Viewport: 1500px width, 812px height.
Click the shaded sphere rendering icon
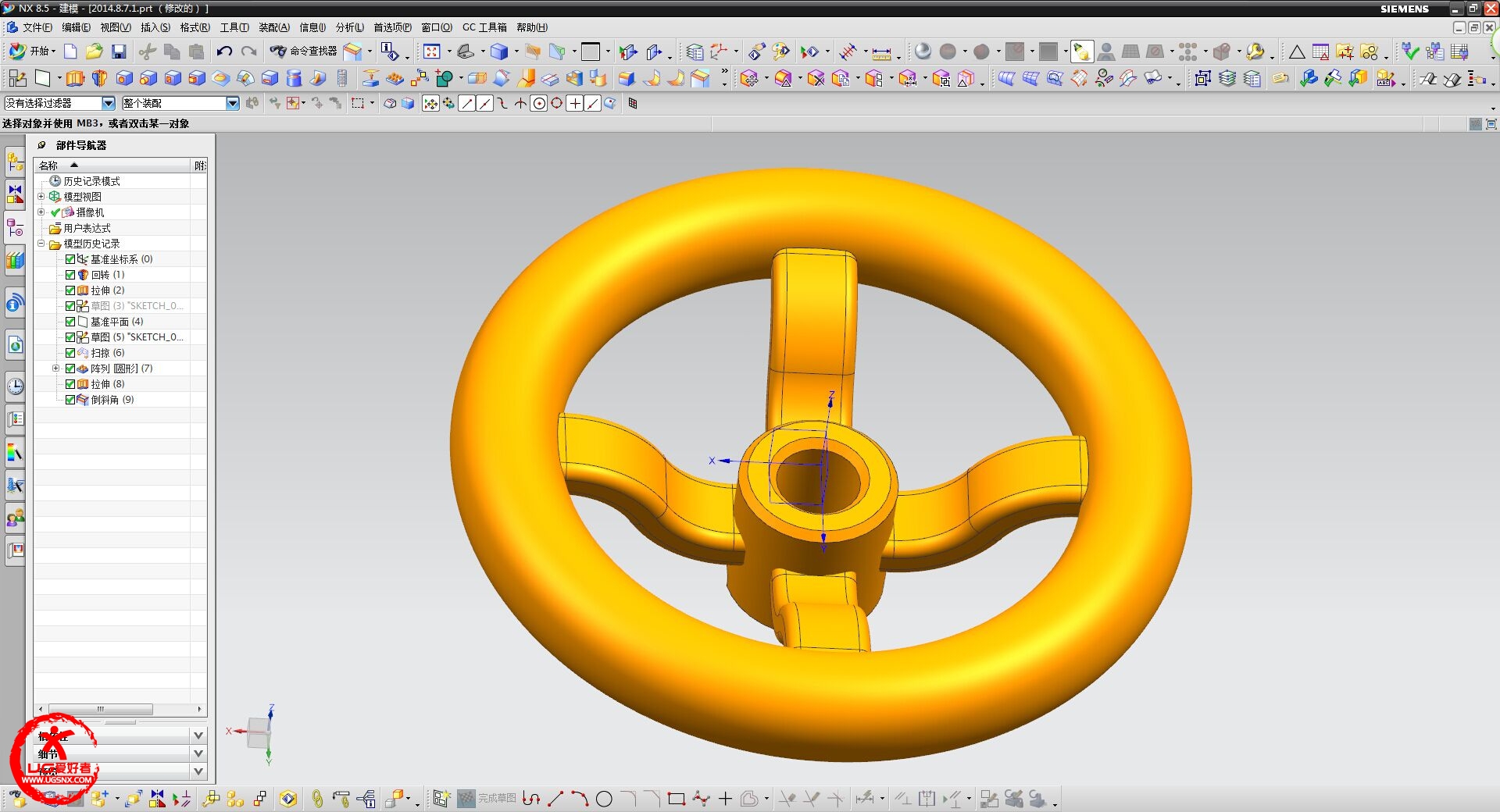[923, 52]
